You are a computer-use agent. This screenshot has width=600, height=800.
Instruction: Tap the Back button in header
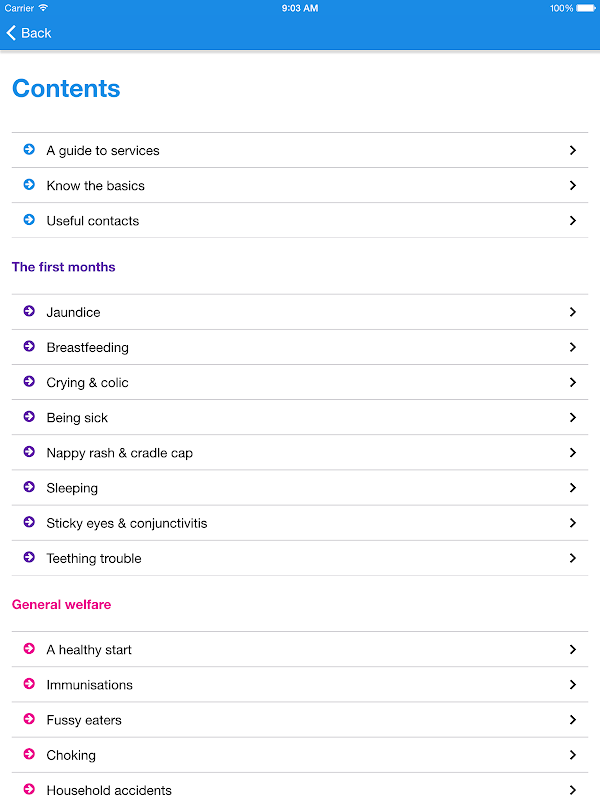click(x=29, y=33)
